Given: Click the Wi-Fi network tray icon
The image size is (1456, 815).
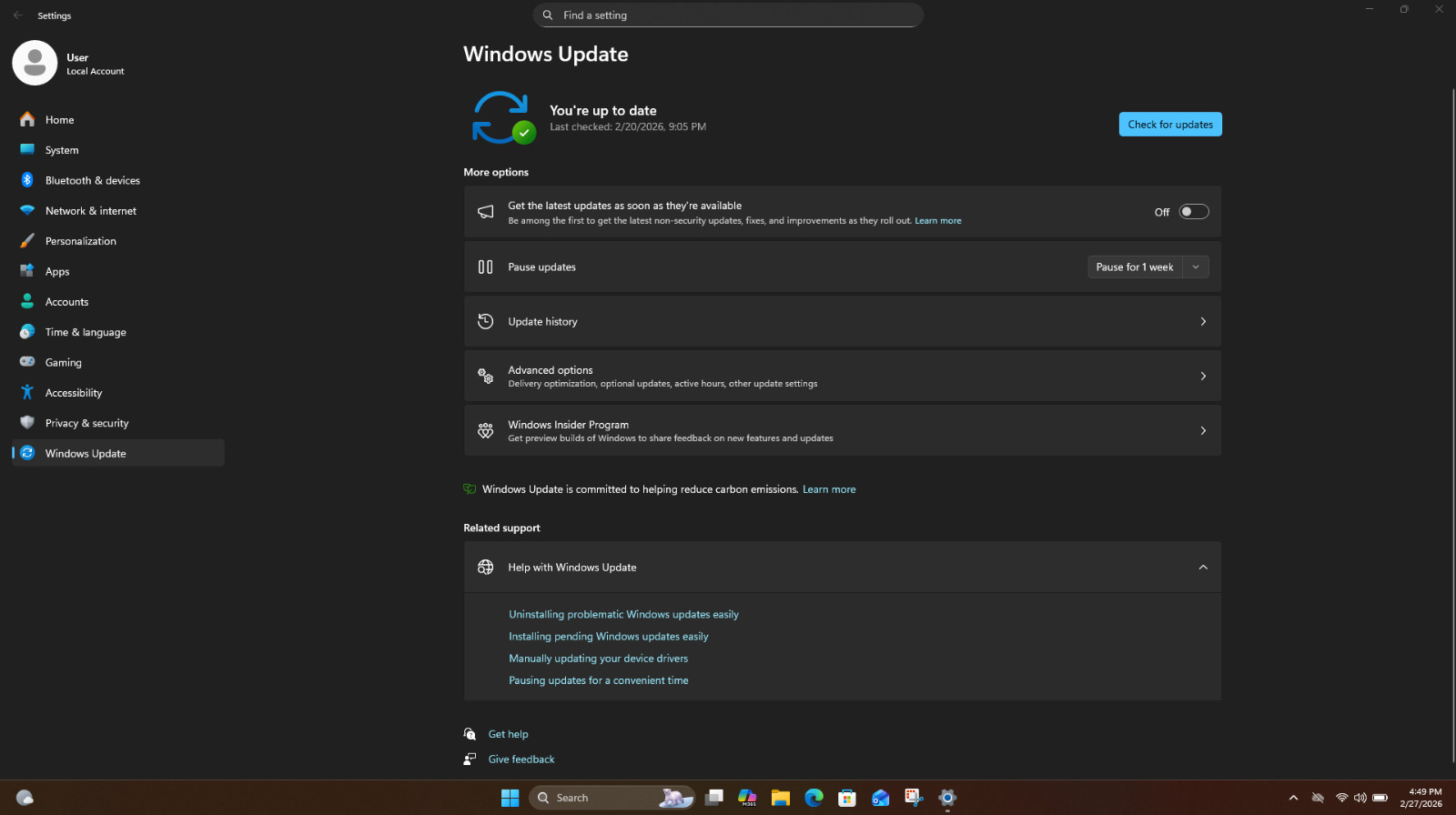Looking at the screenshot, I should click(x=1341, y=798).
